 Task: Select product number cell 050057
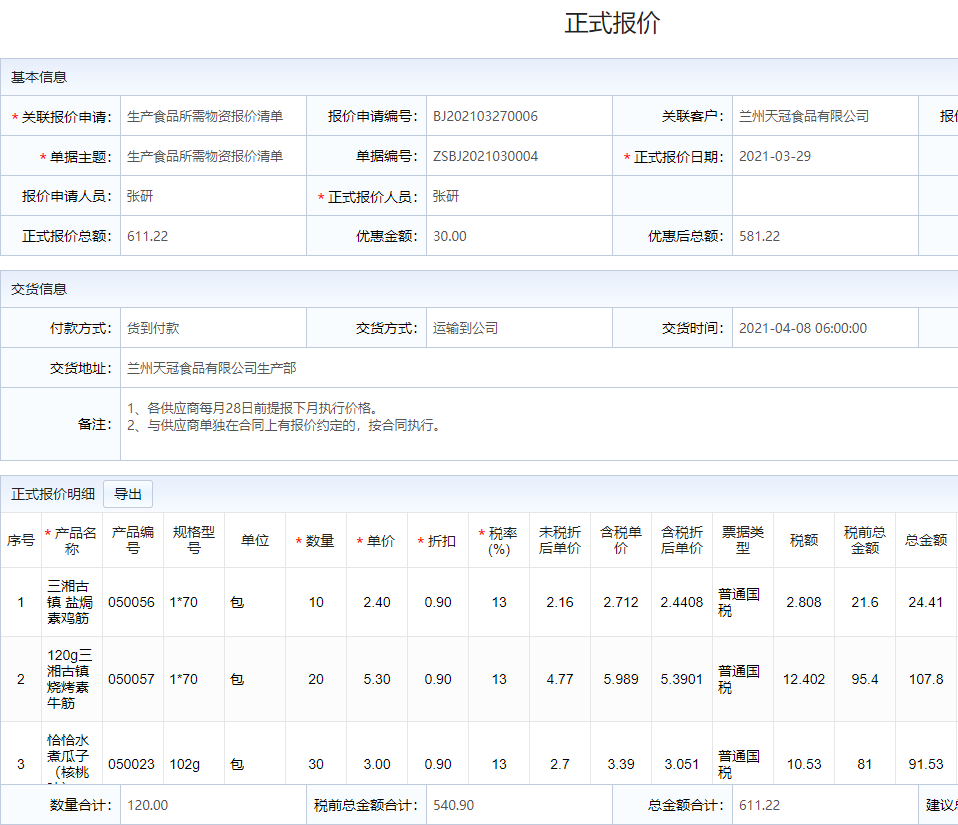[132, 679]
